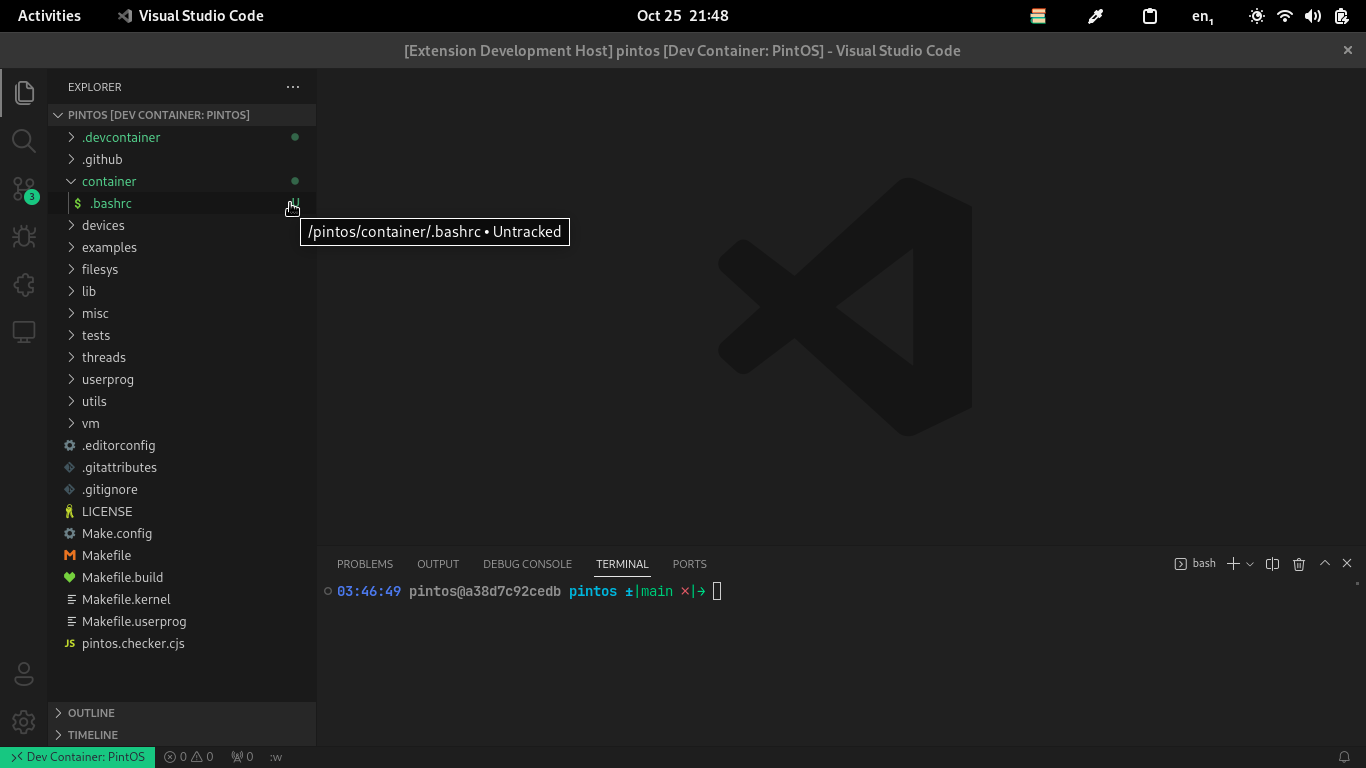Open the clipboard indicator in top bar
1366x768 pixels.
coord(1150,16)
